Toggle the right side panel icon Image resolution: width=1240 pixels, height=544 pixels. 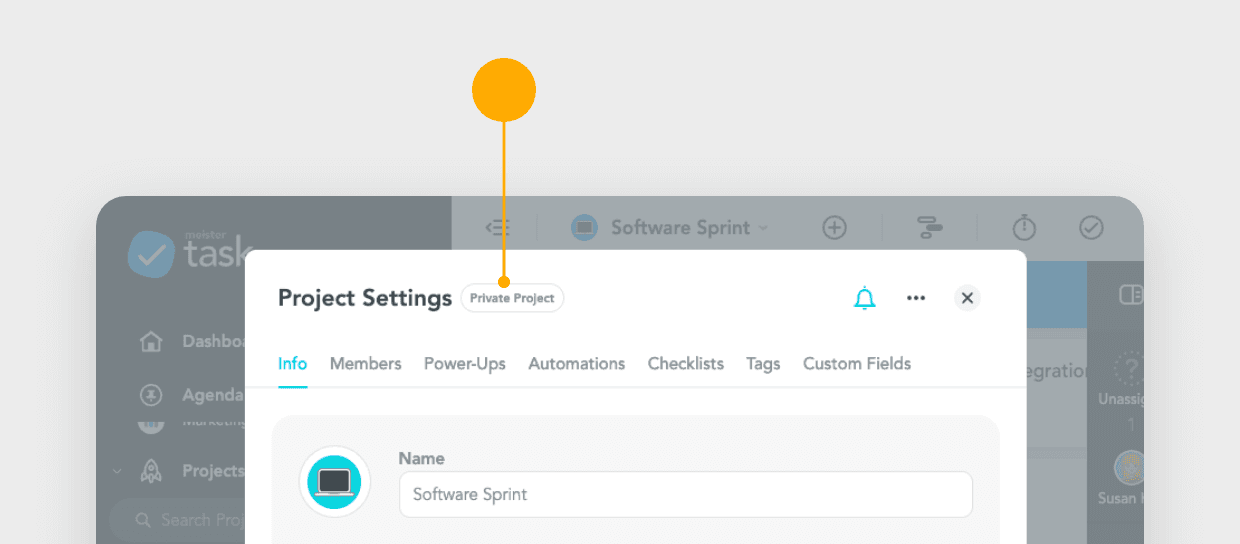click(x=1130, y=294)
